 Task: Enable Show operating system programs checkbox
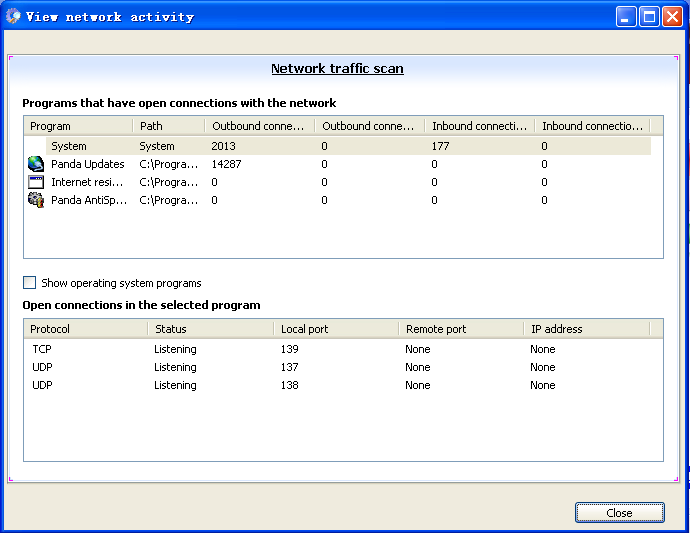click(29, 283)
